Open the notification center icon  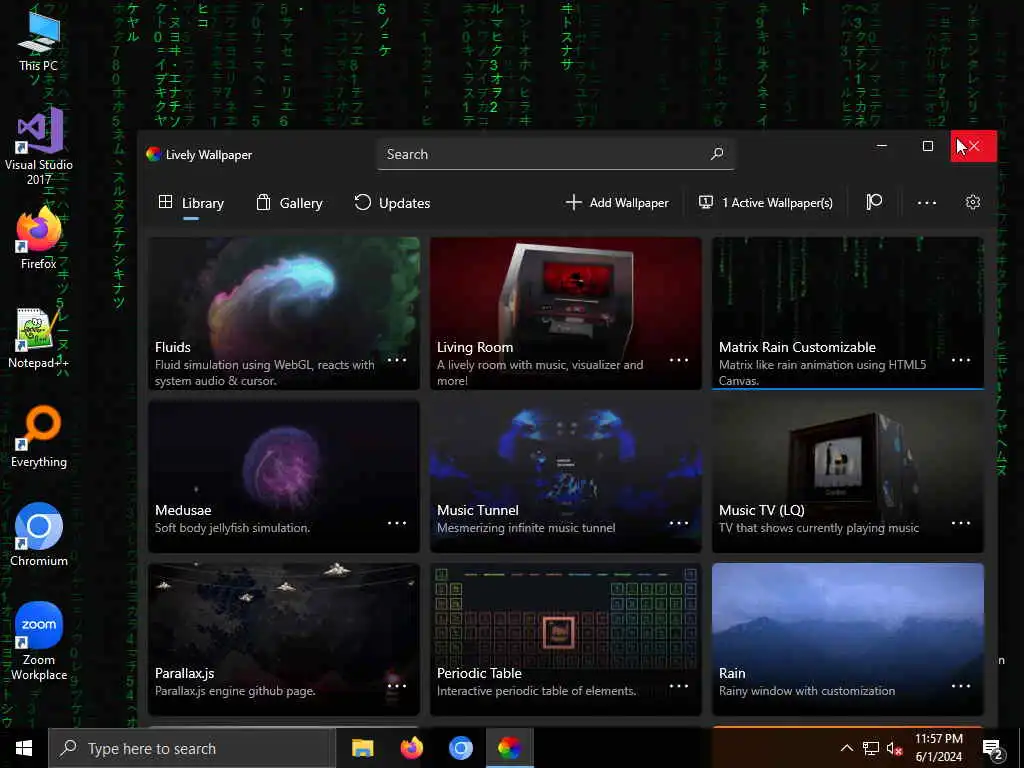[993, 749]
